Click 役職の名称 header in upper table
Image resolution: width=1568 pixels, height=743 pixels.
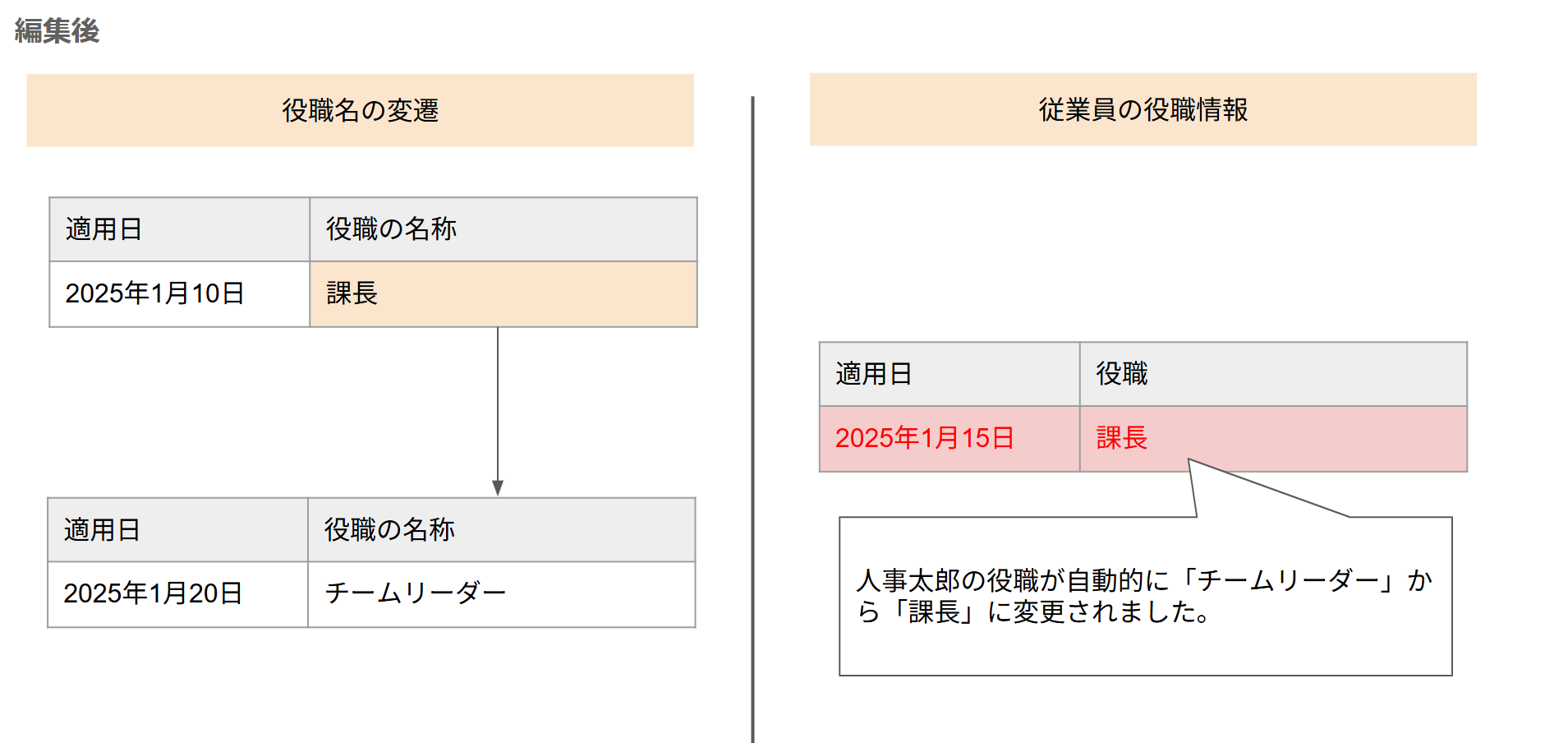tap(504, 229)
